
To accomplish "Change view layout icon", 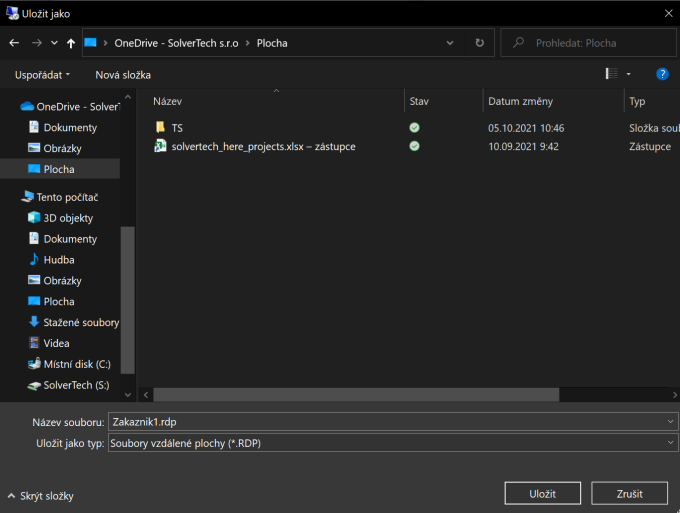I will [x=611, y=74].
